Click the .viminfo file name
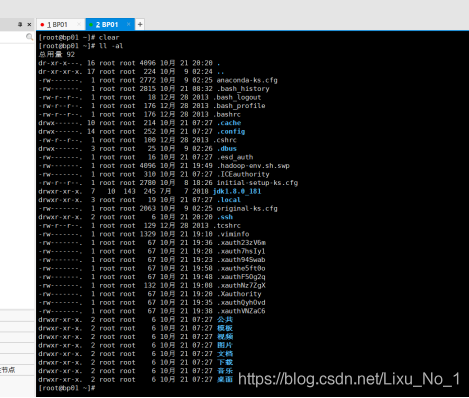Viewport: 469px width, 398px height. [x=233, y=234]
